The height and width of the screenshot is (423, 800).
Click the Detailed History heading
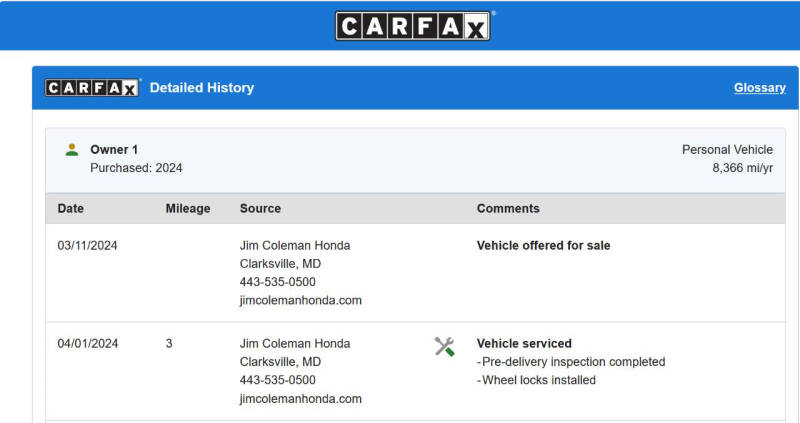coord(202,88)
